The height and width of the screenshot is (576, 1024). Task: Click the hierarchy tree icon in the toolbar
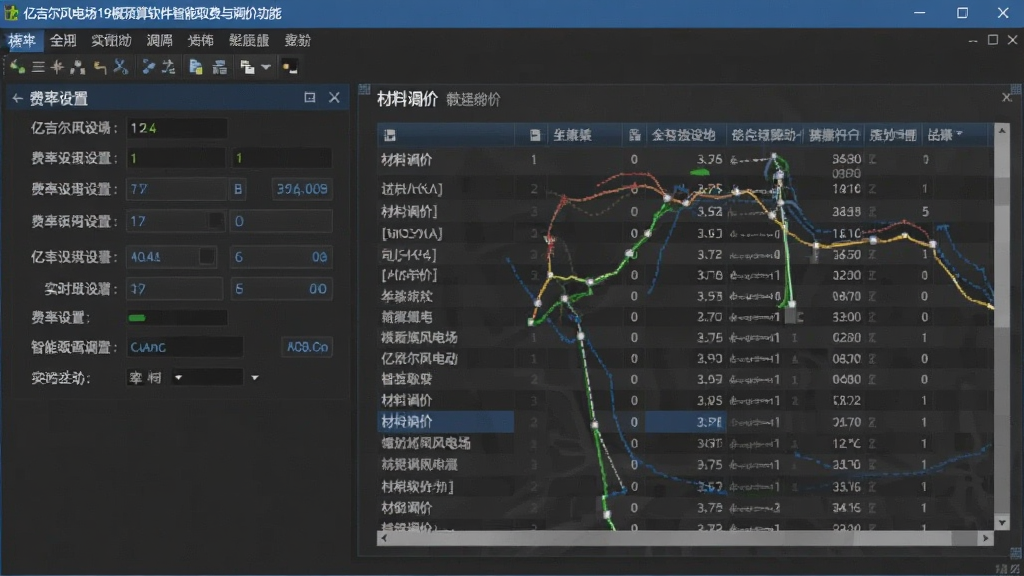click(x=78, y=67)
